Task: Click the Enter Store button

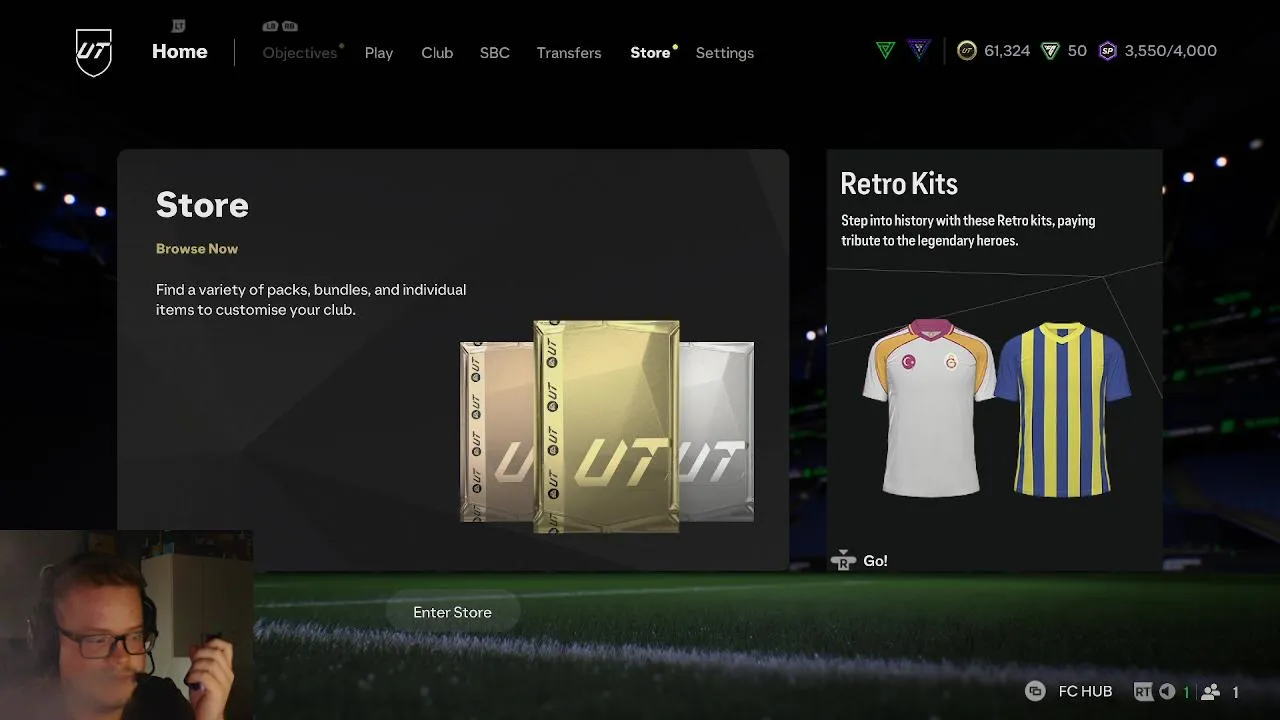Action: 453,612
